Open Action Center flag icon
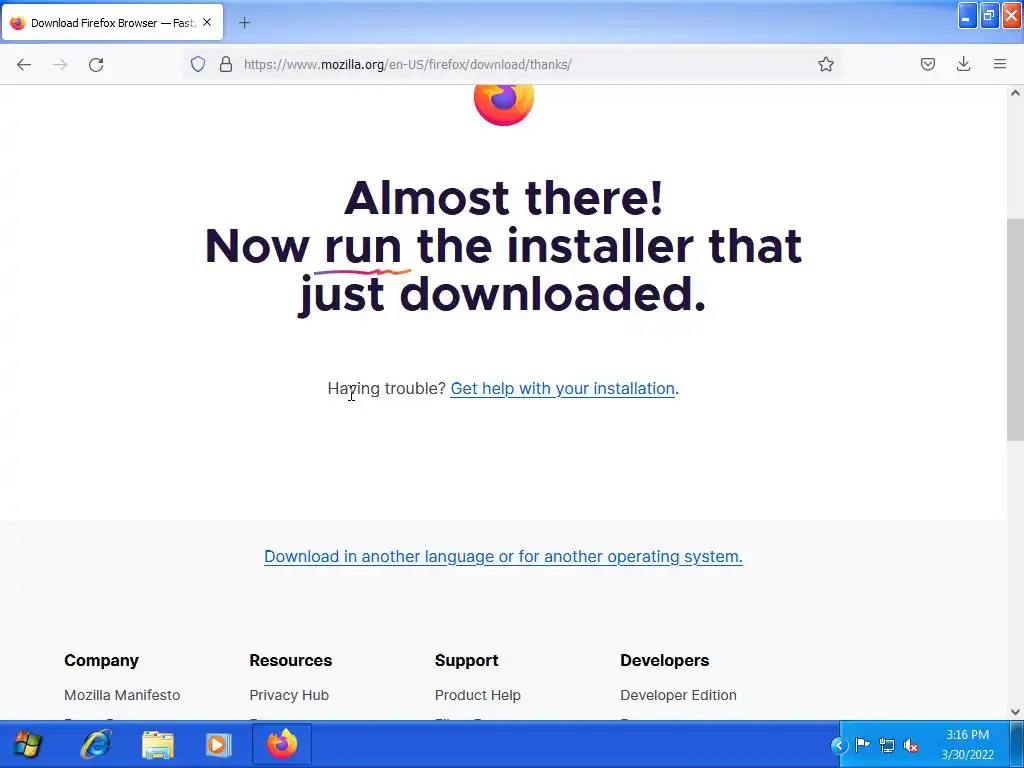 (862, 744)
